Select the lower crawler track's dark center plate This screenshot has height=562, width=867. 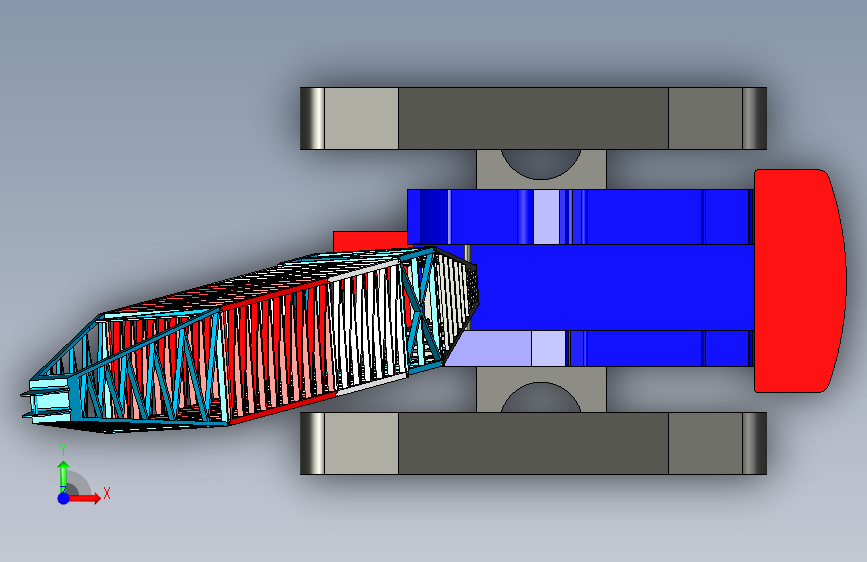pyautogui.click(x=533, y=443)
